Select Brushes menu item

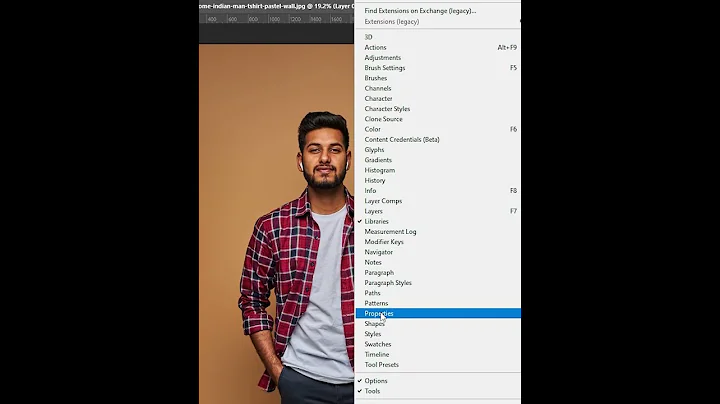click(438, 78)
